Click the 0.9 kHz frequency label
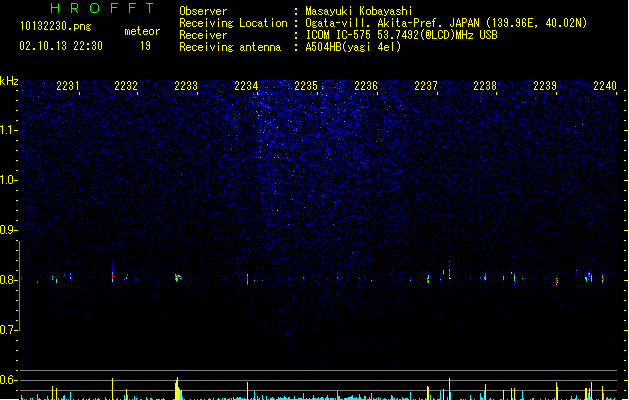 pyautogui.click(x=8, y=230)
